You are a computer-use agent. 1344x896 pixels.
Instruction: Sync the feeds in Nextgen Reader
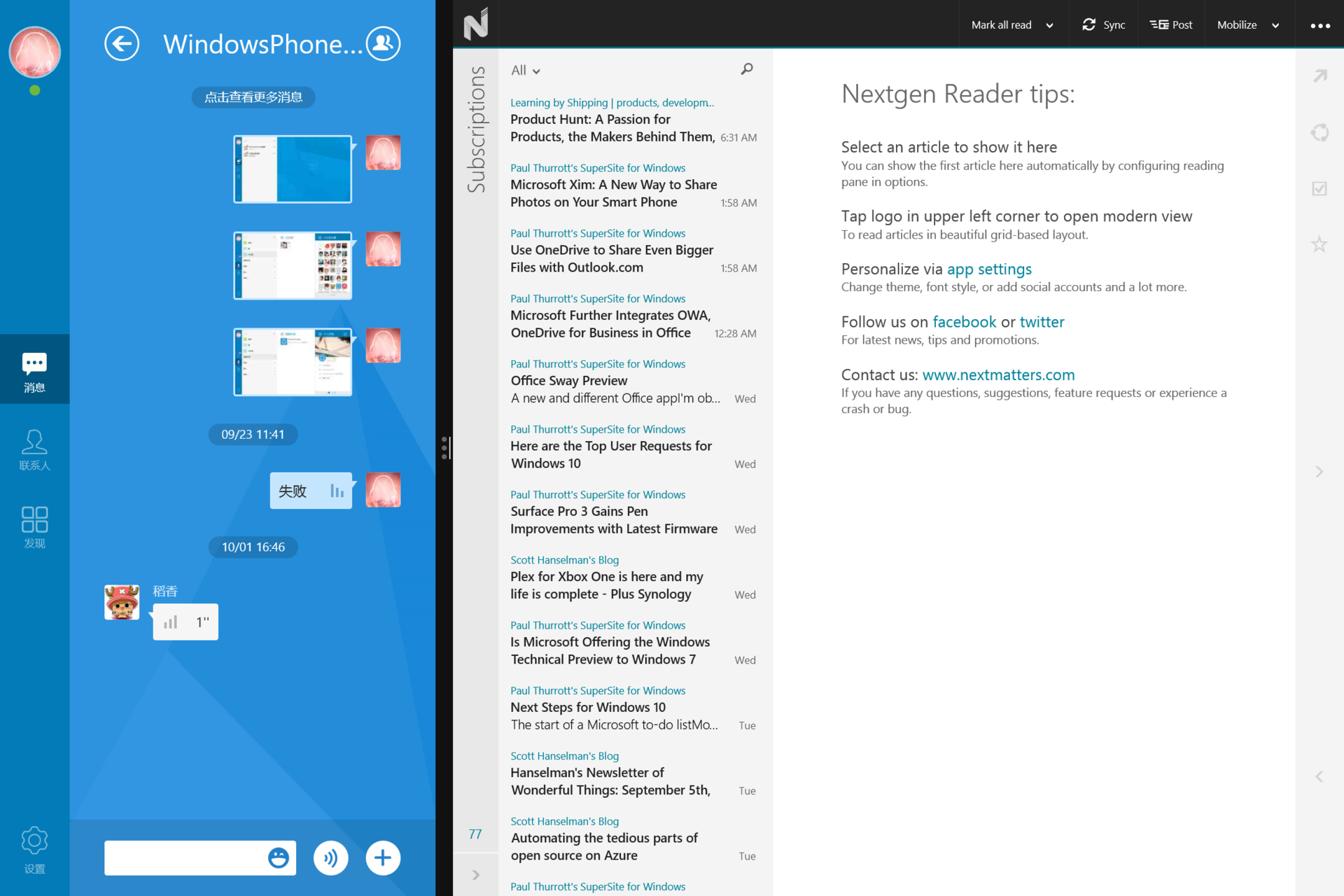point(1104,25)
